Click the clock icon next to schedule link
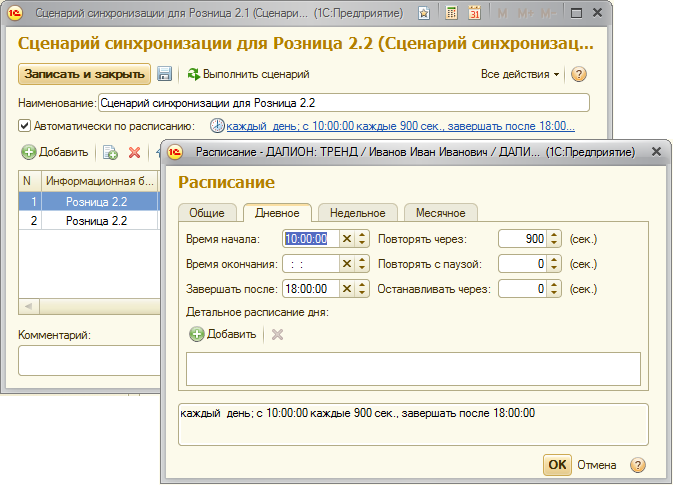673x485 pixels. (217, 126)
